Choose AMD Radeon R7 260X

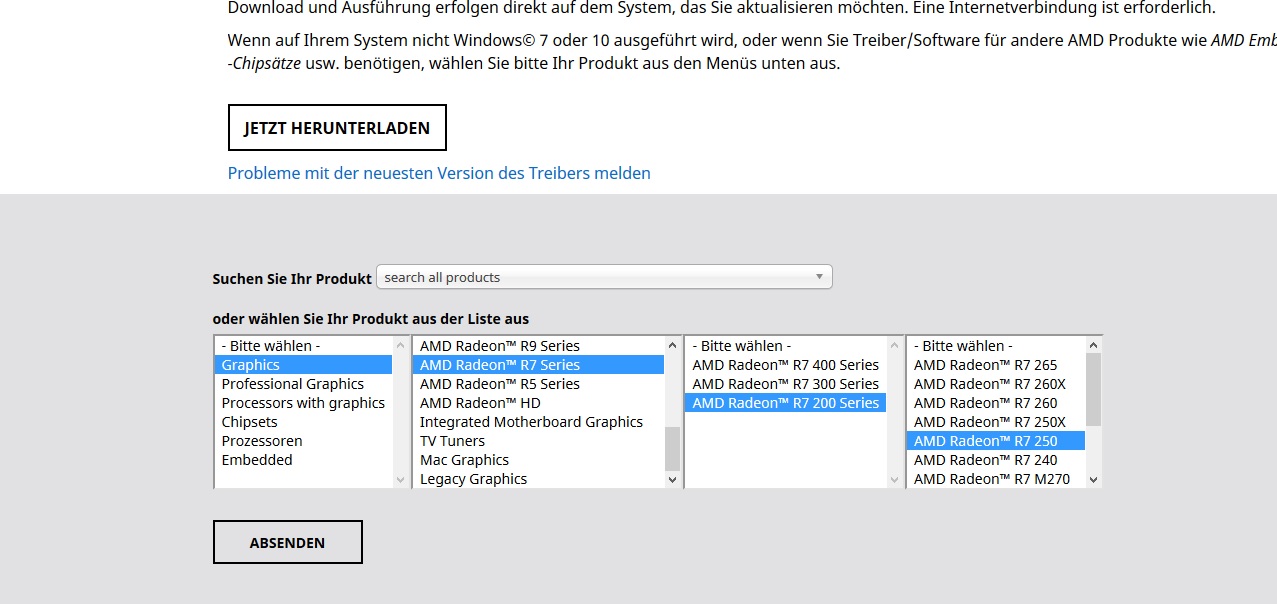[996, 384]
